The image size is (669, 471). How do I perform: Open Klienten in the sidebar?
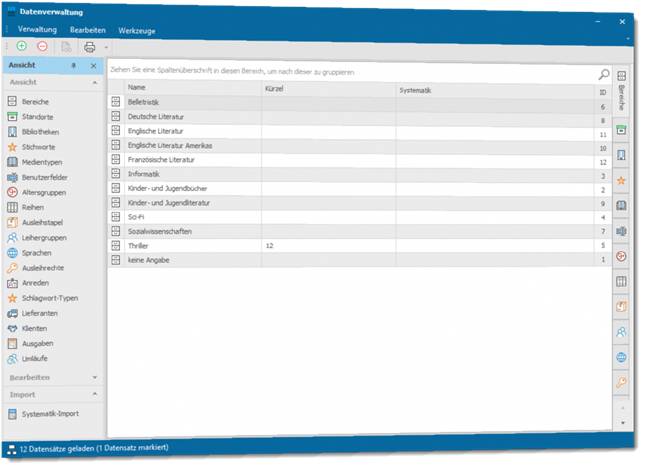pyautogui.click(x=27, y=328)
